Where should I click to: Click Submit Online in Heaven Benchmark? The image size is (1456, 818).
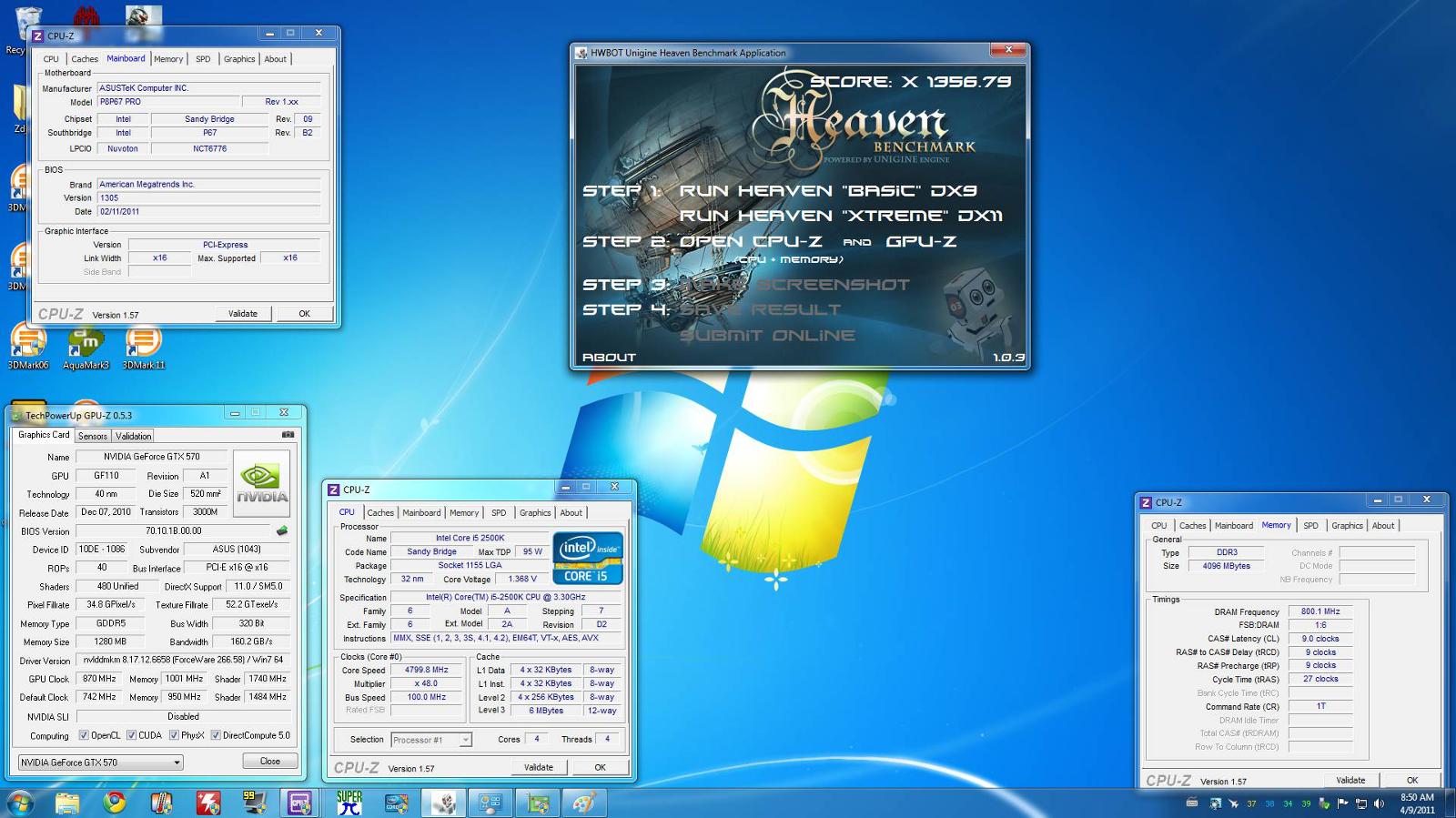(767, 336)
